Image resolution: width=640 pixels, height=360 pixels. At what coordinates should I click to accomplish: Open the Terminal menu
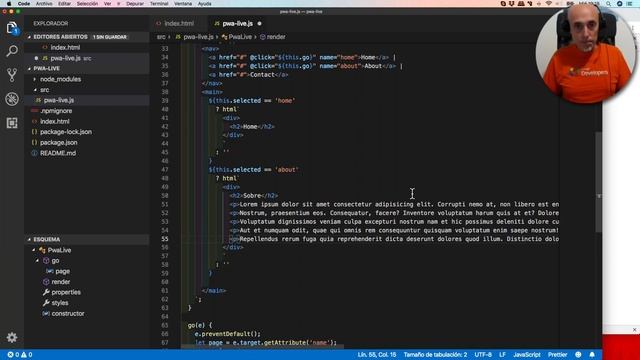[159, 4]
